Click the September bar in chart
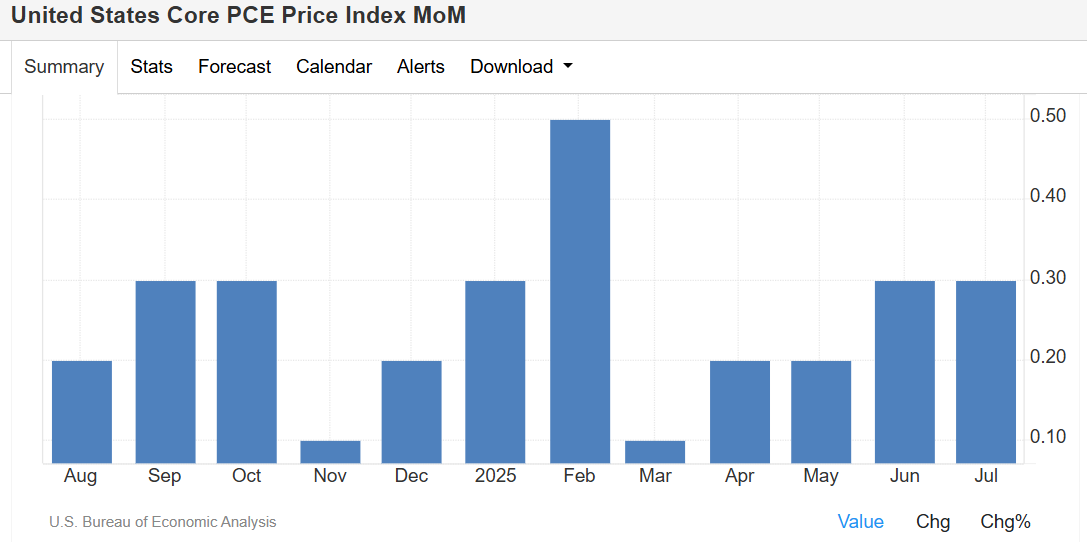Image resolution: width=1087 pixels, height=542 pixels. point(165,372)
